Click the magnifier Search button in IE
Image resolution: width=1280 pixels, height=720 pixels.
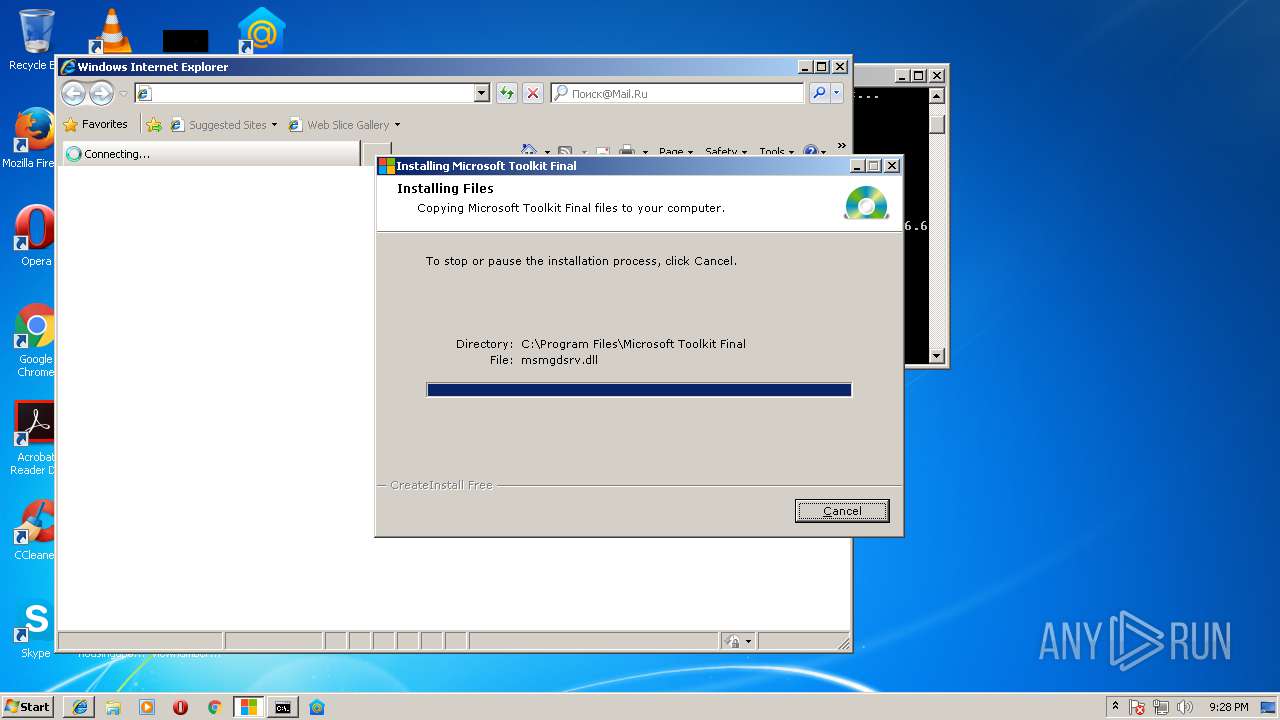[x=819, y=93]
